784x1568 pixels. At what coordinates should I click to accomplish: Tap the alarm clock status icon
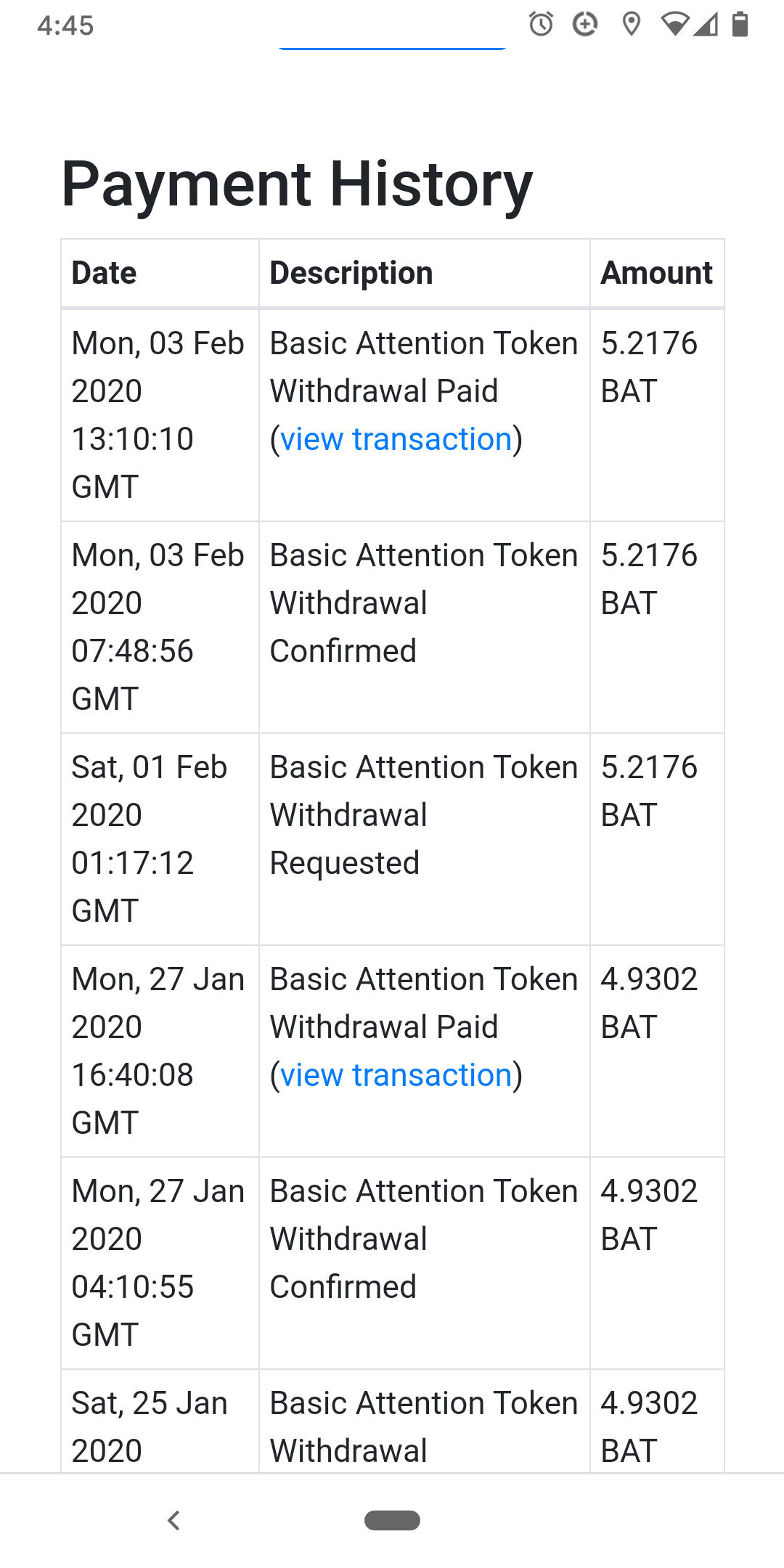pyautogui.click(x=541, y=25)
